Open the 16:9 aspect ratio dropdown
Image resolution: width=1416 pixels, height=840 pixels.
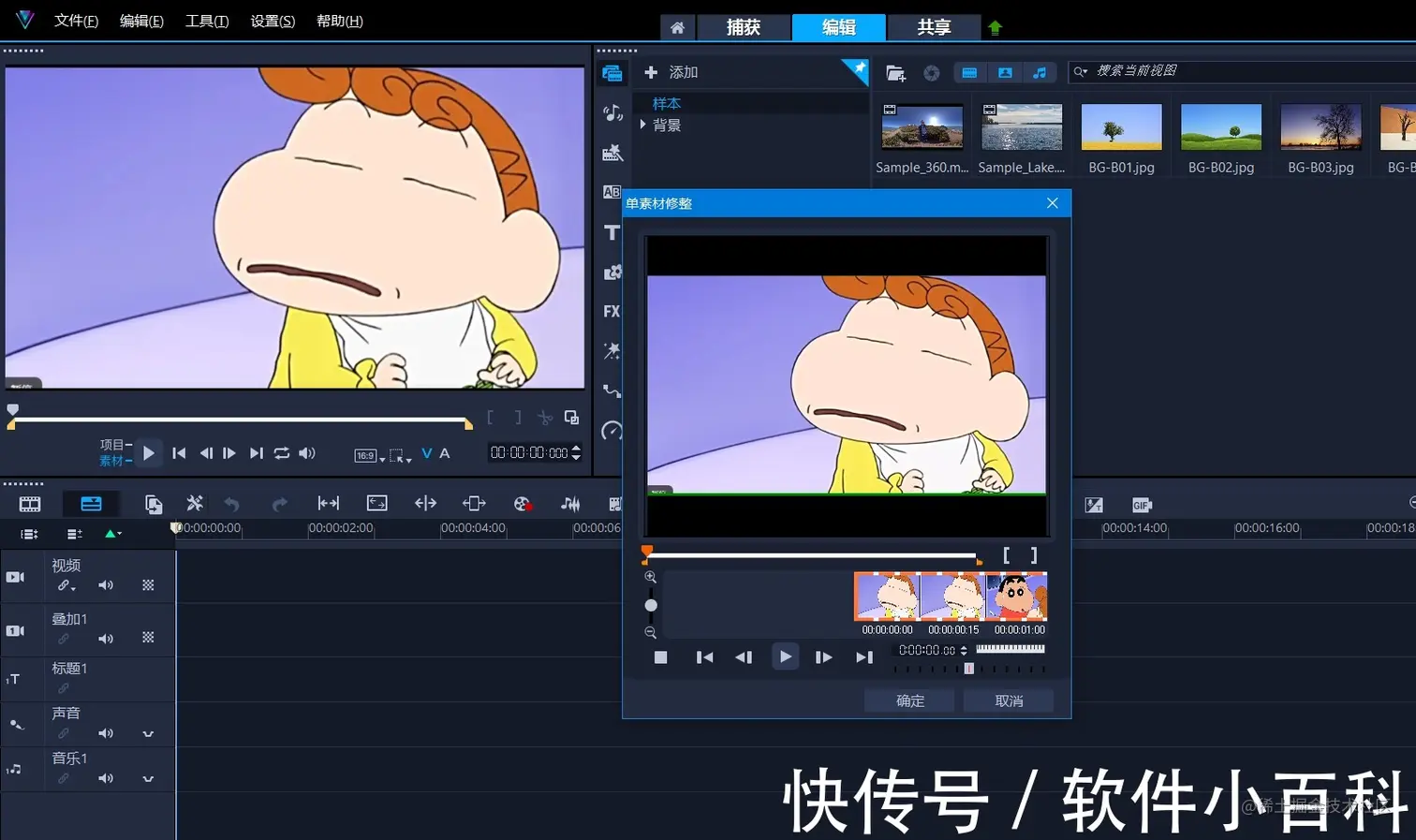click(370, 456)
